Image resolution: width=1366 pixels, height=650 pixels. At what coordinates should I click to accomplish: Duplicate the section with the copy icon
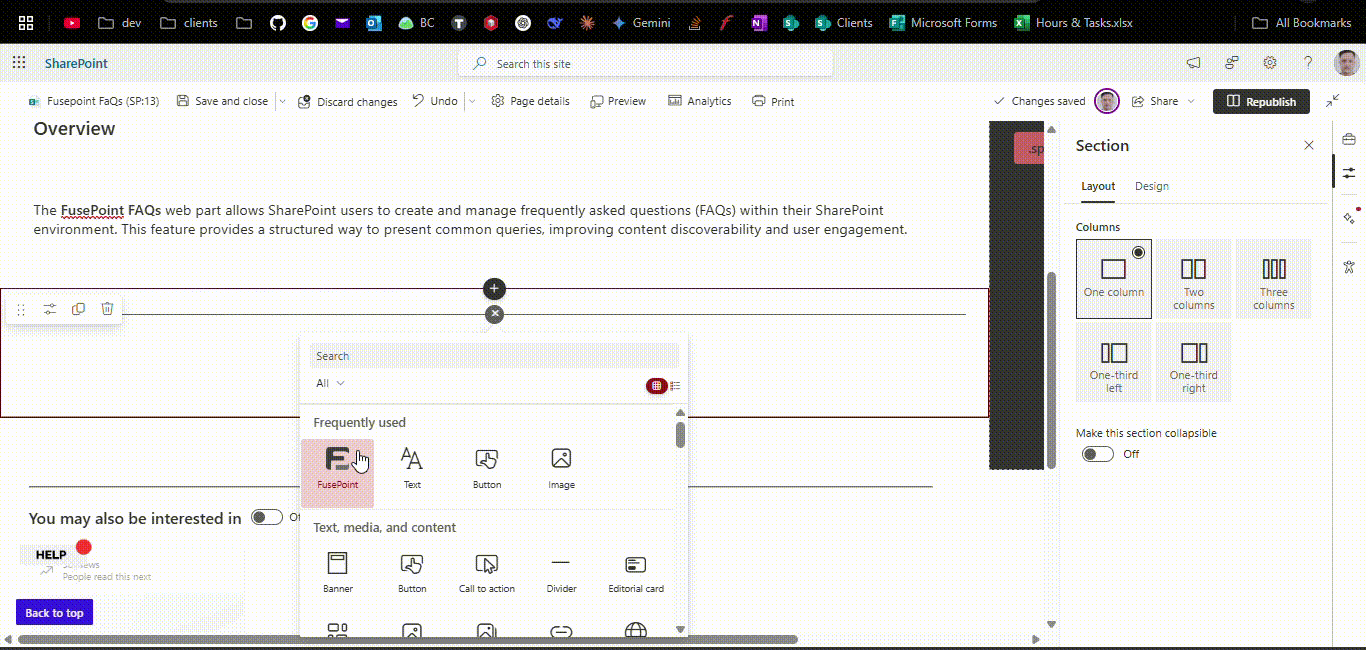78,309
